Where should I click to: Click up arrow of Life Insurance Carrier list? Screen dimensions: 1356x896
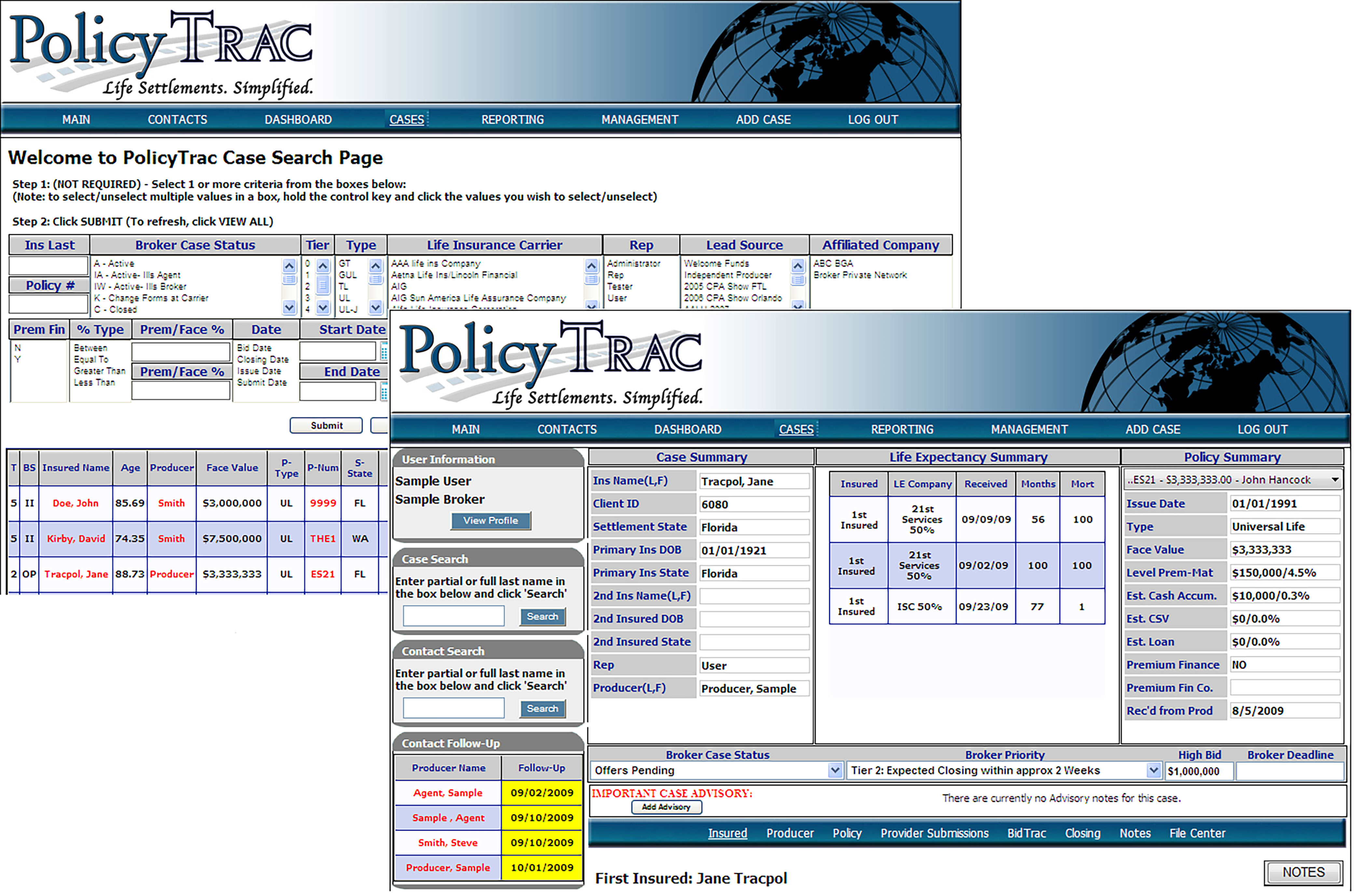[591, 266]
